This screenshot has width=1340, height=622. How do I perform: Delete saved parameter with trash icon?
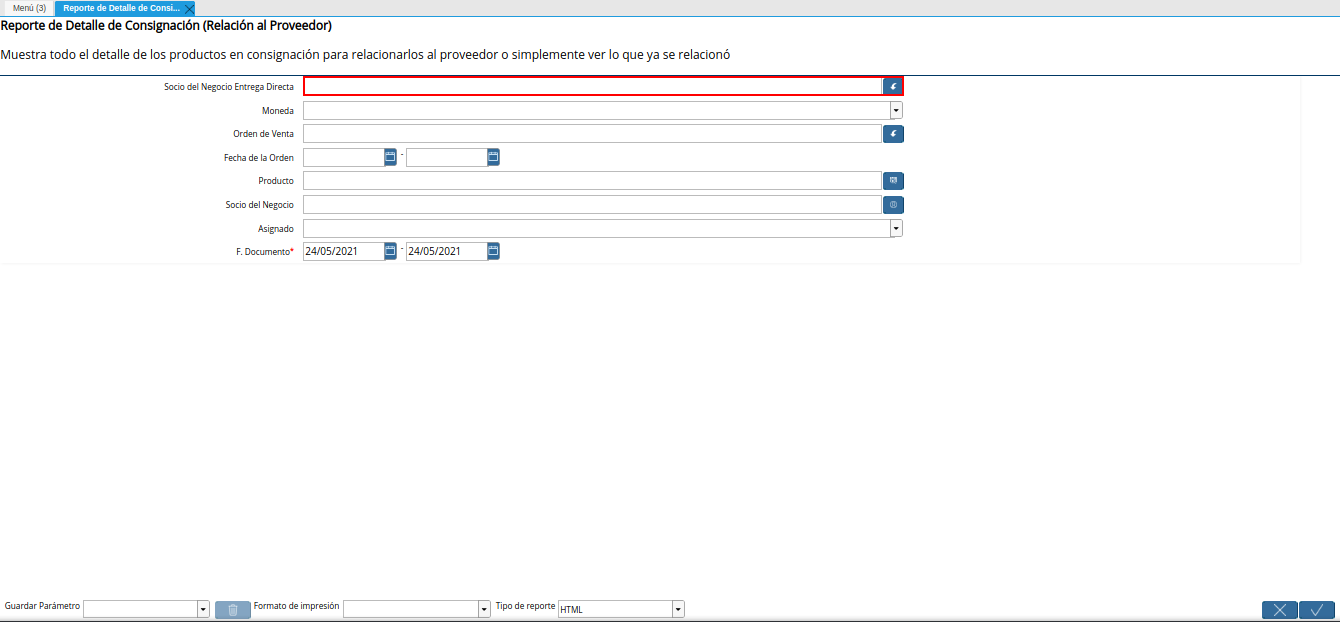click(233, 610)
